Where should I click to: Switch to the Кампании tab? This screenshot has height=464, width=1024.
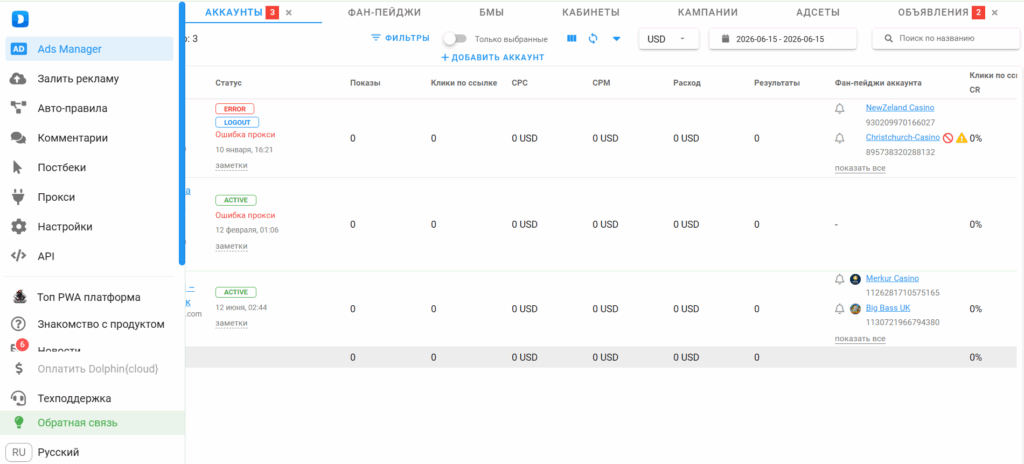(x=708, y=12)
